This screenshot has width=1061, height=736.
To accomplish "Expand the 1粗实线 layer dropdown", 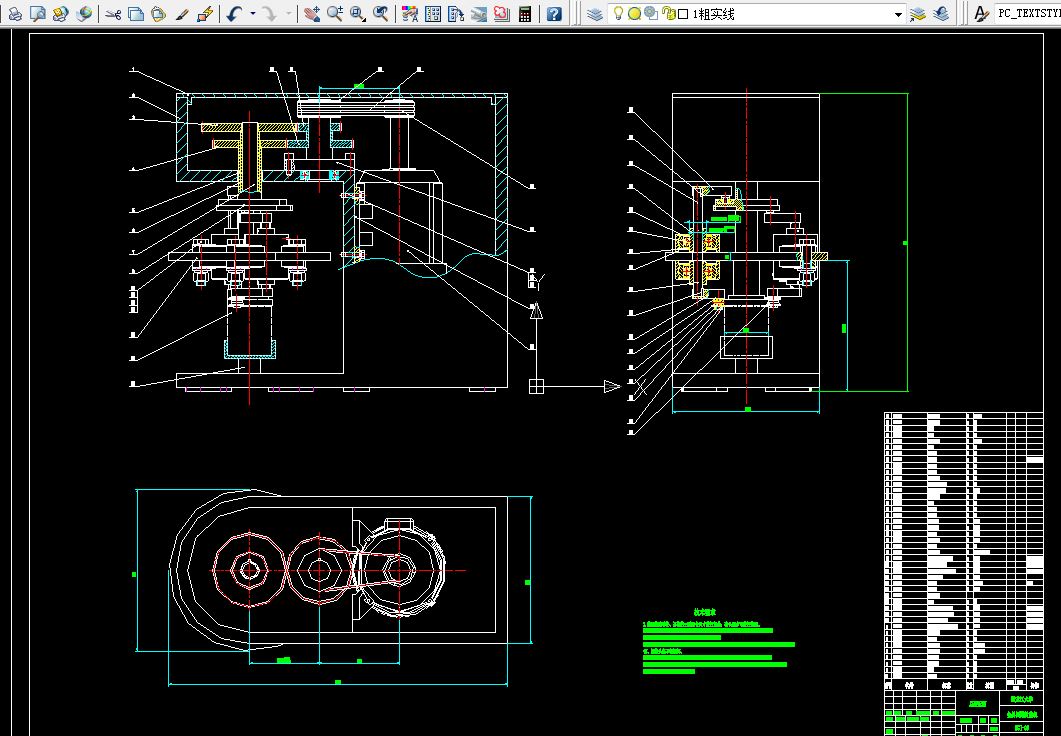I will pos(897,14).
